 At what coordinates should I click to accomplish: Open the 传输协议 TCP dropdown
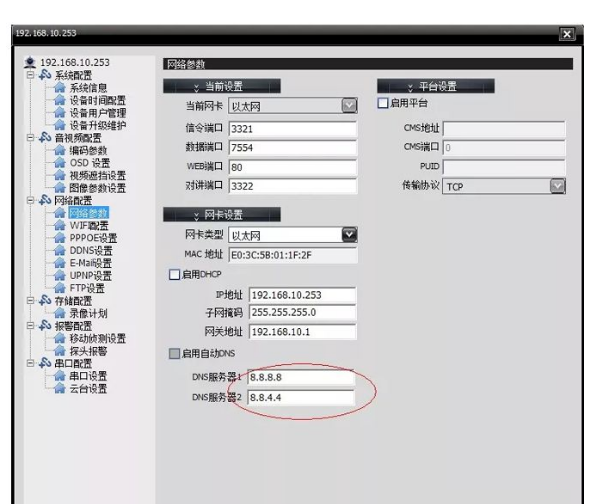(x=557, y=186)
